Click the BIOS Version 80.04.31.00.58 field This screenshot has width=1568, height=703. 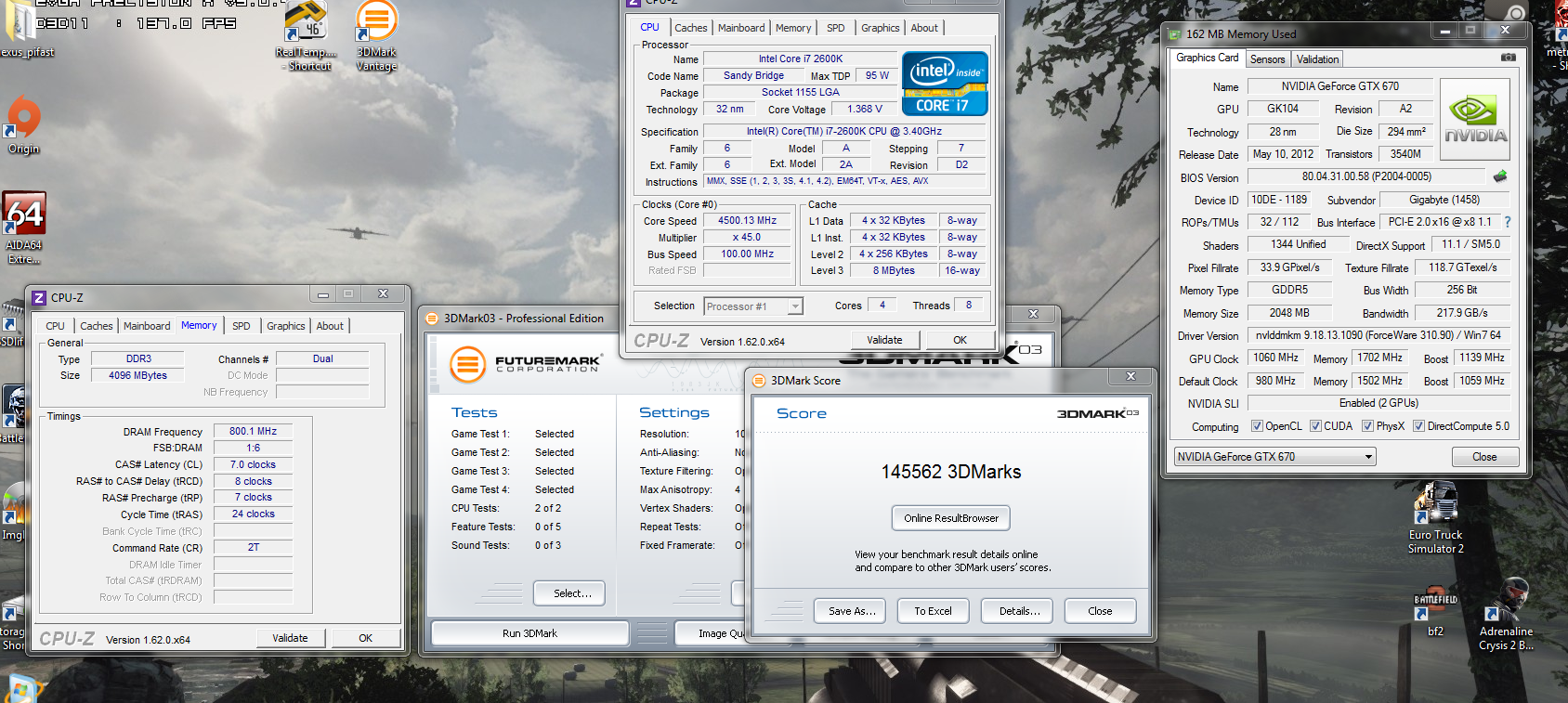point(1366,176)
